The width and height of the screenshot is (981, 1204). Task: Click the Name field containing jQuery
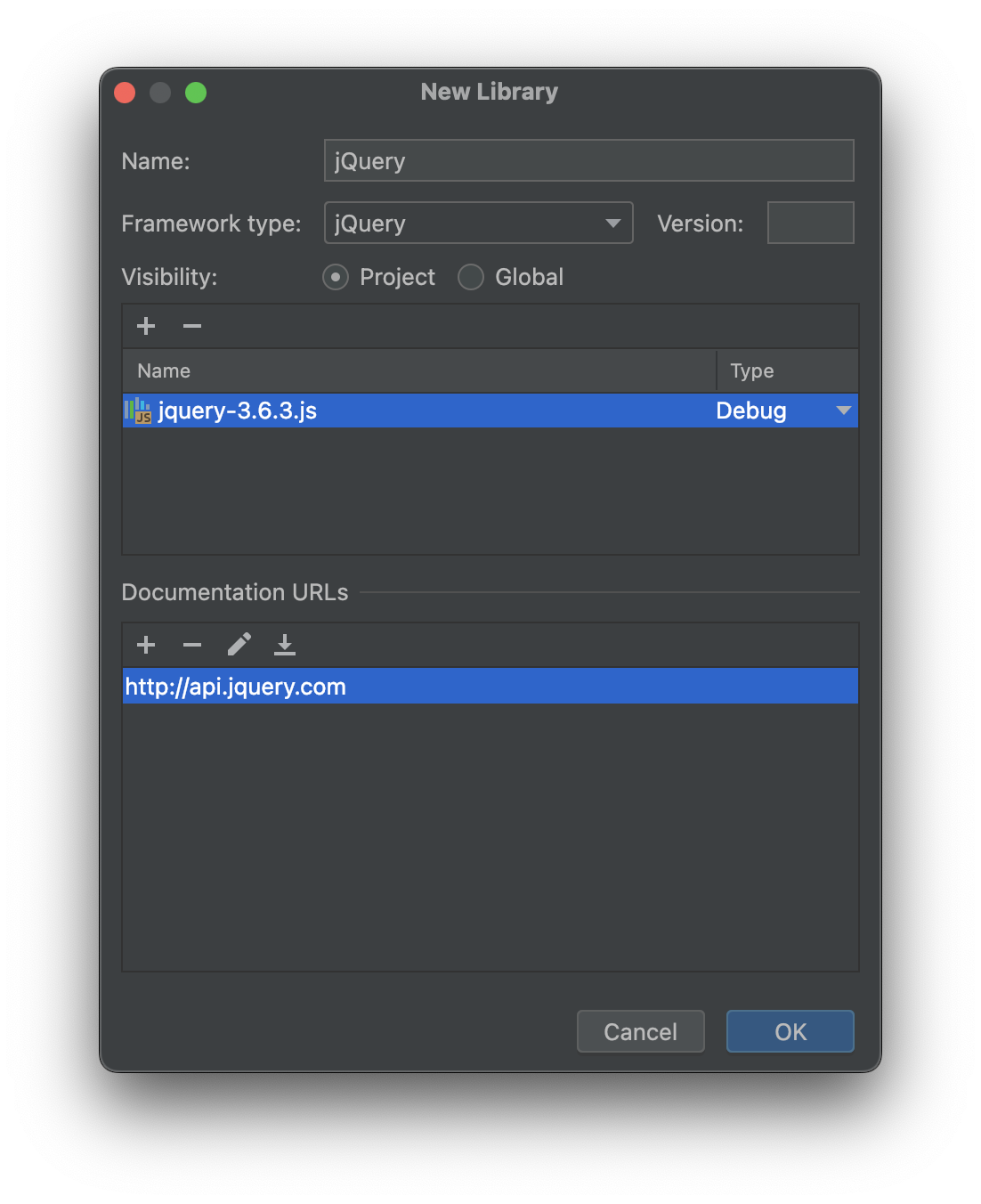pyautogui.click(x=588, y=160)
